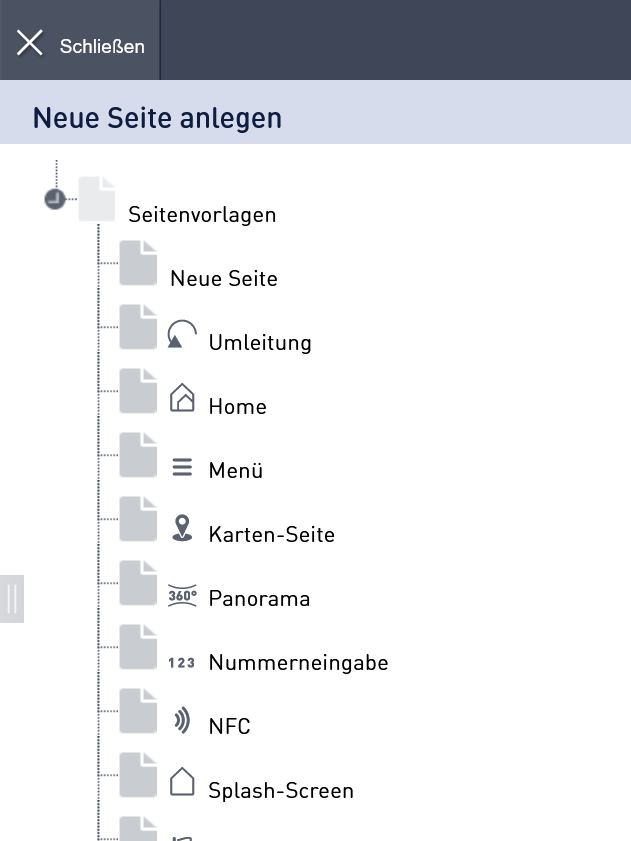This screenshot has height=841, width=631.
Task: Collapse the Seitenvorlagen tree node
Action: (55, 199)
